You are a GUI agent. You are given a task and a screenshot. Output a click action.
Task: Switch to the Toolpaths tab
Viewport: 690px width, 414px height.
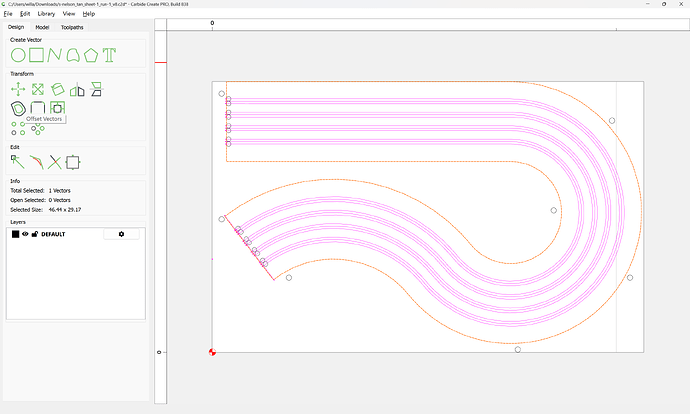[x=74, y=27]
